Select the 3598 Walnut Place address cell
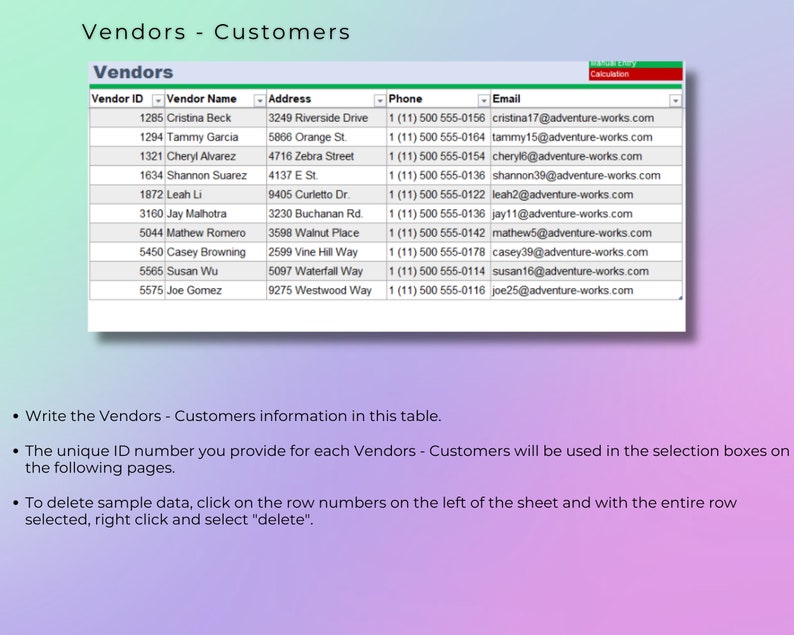The image size is (794, 635). [327, 233]
